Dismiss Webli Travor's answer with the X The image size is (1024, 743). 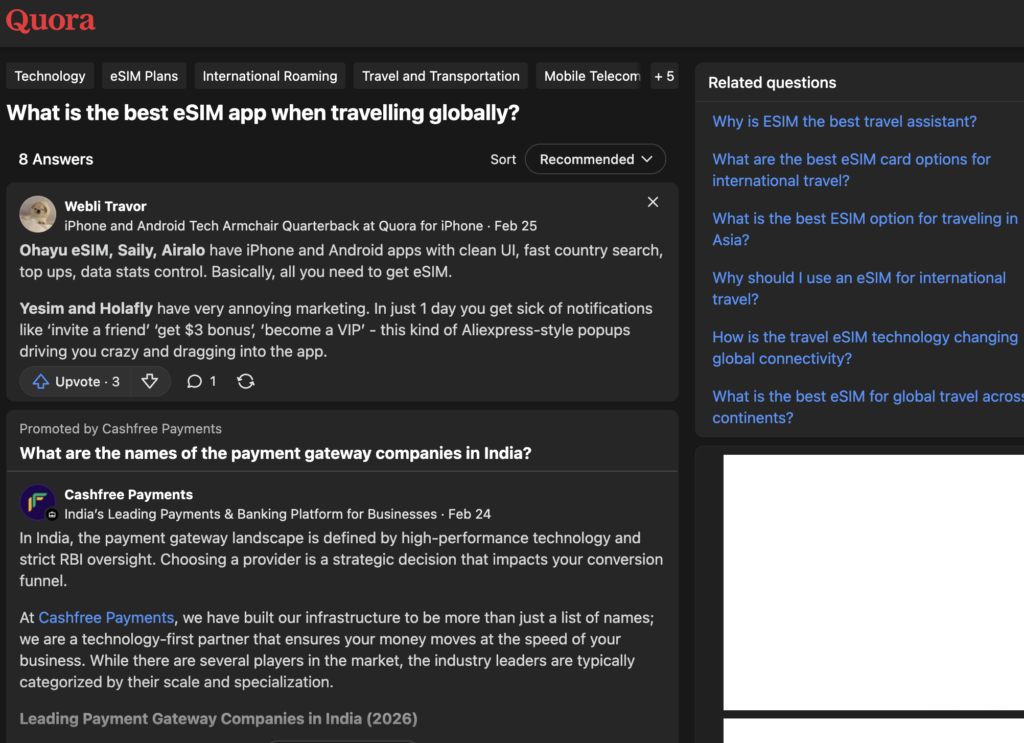652,202
